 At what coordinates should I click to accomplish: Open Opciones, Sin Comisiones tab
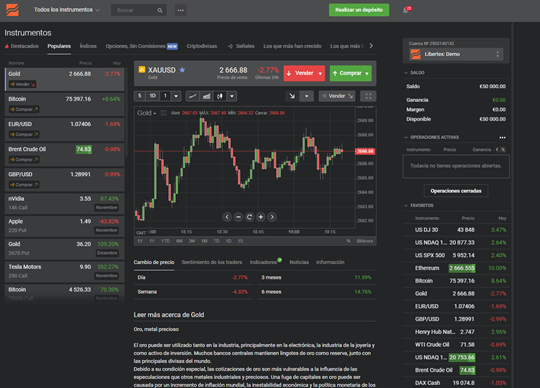[142, 46]
